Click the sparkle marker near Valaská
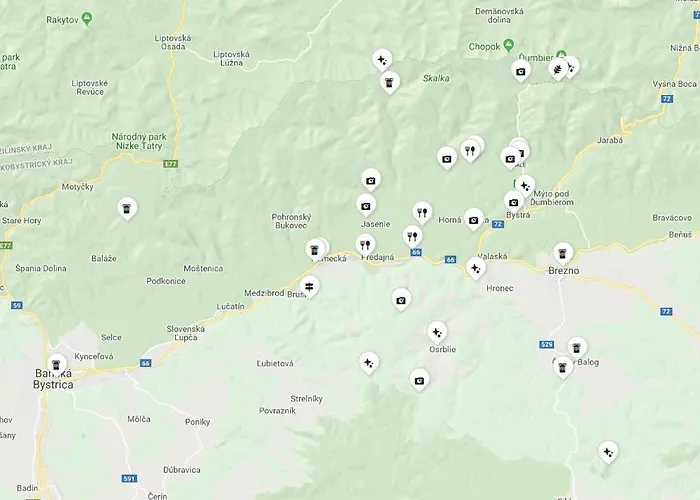 click(x=475, y=268)
